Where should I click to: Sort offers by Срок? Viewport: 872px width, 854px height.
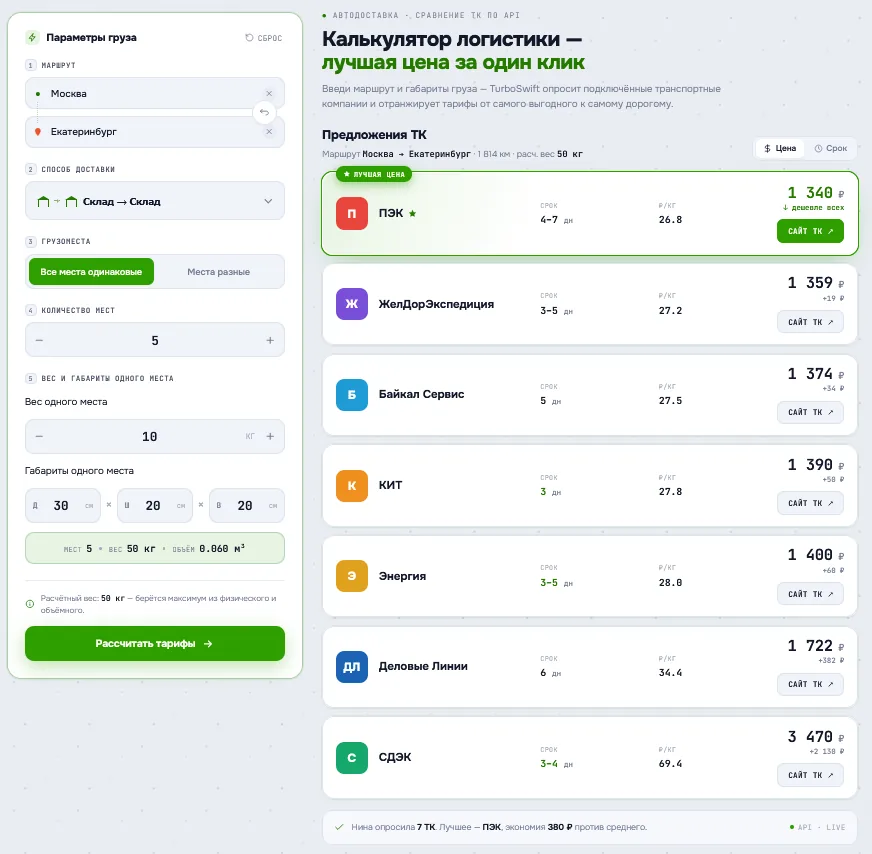[x=831, y=148]
